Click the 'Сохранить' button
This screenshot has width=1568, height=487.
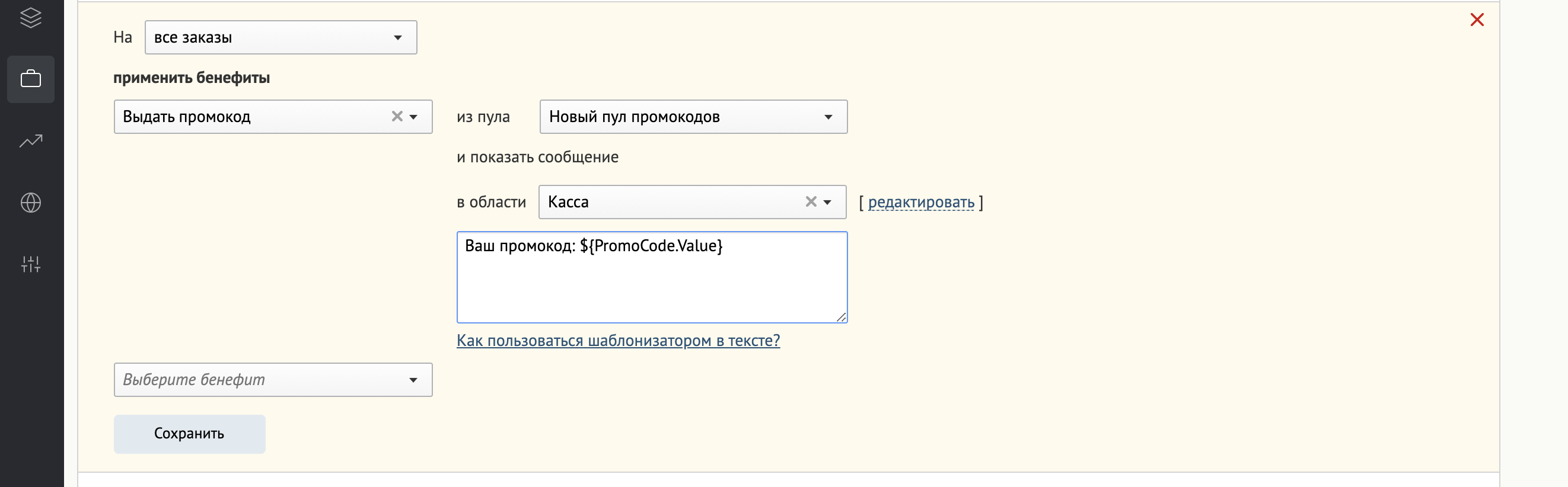[189, 434]
